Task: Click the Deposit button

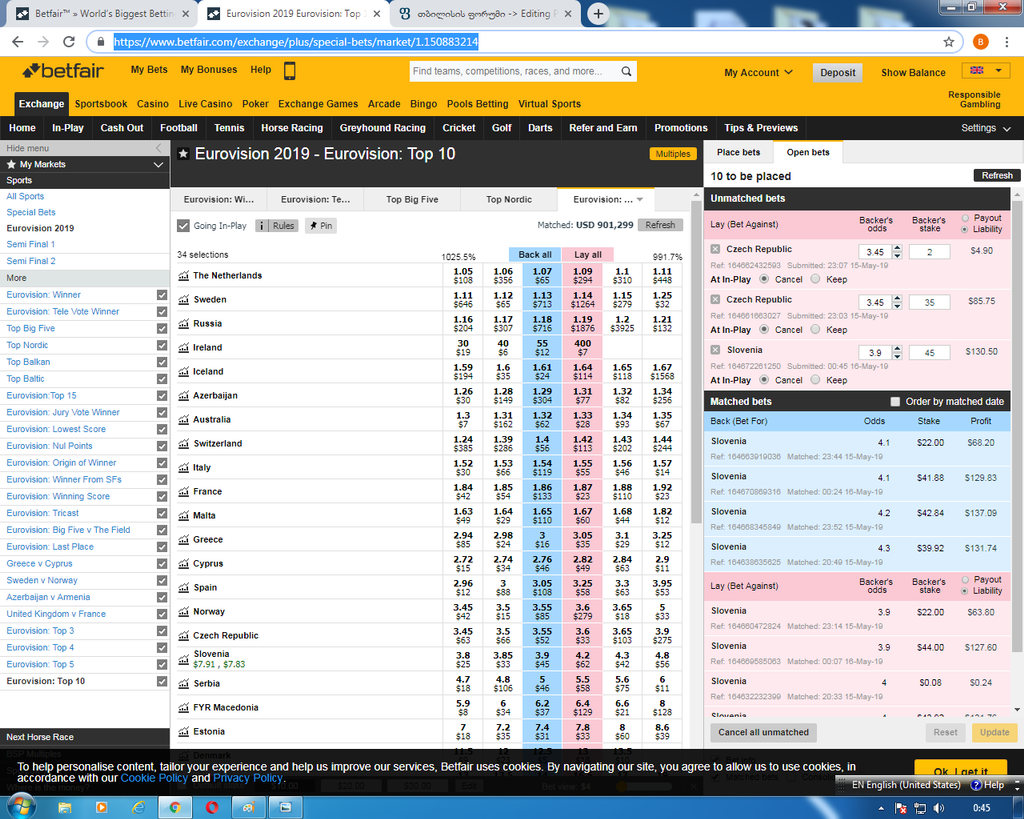Action: [x=837, y=72]
